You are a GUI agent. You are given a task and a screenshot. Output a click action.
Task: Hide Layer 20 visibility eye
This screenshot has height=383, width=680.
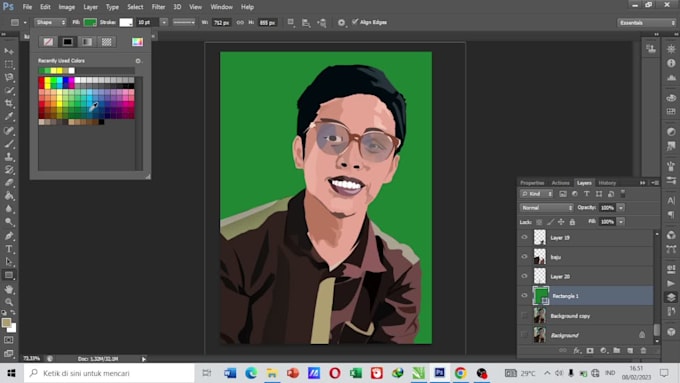(x=524, y=276)
